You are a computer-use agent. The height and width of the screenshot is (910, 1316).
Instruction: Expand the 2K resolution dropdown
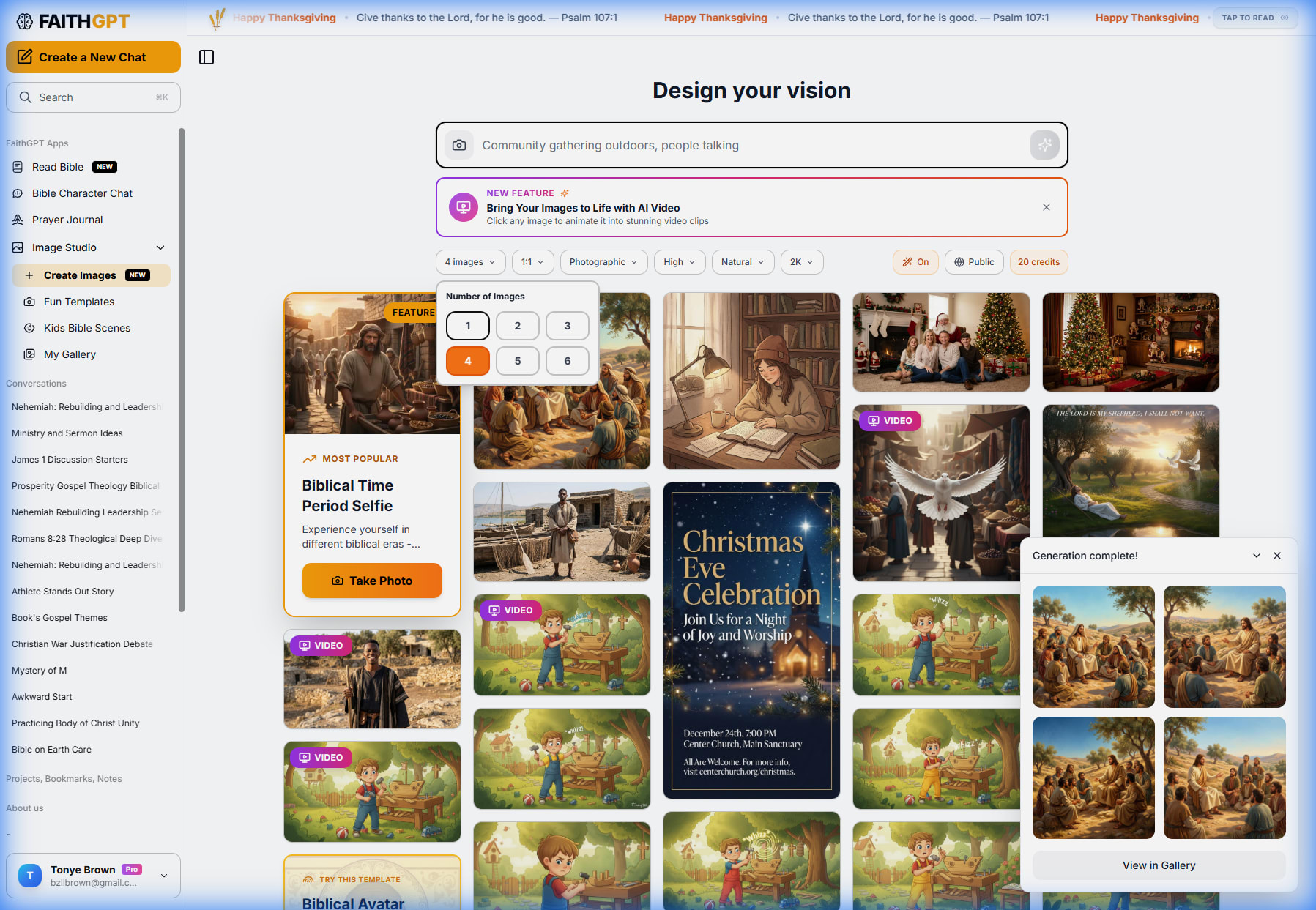coord(801,261)
